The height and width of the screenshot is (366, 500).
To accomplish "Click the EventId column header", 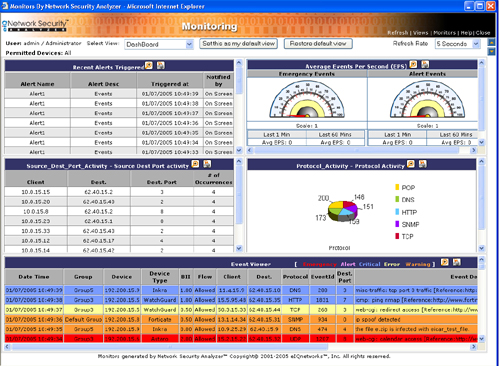I will click(x=322, y=277).
